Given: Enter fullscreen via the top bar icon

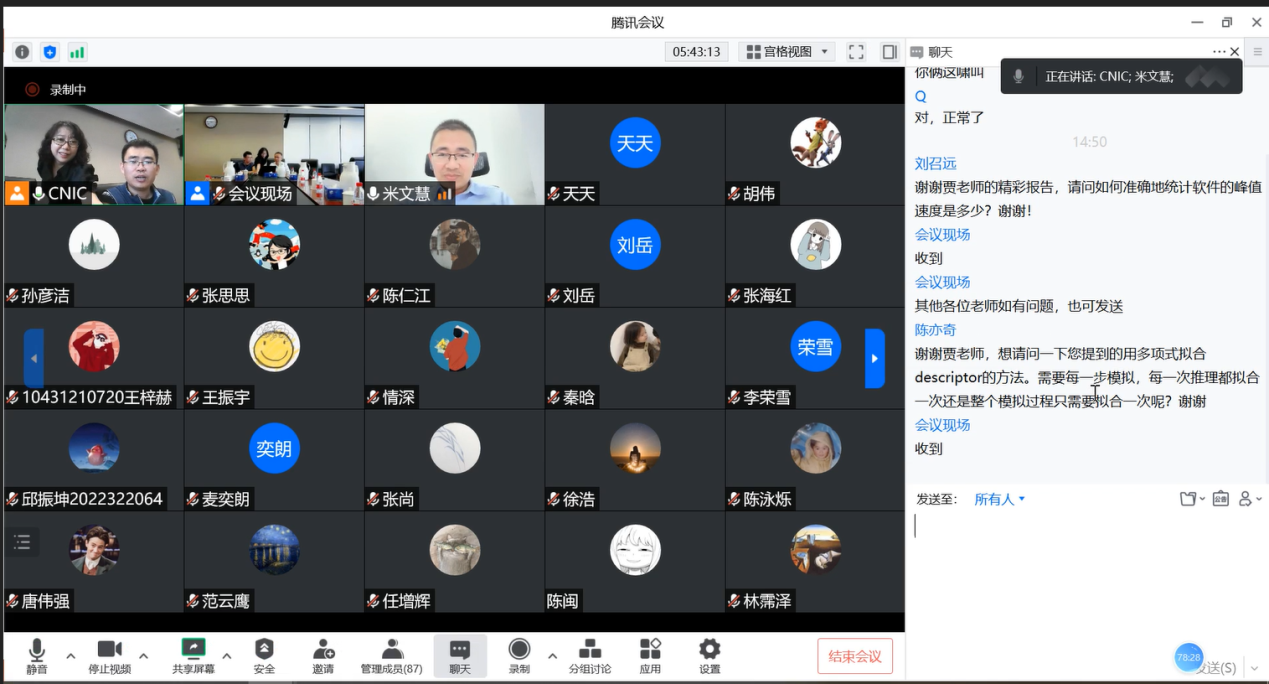Looking at the screenshot, I should (x=856, y=52).
